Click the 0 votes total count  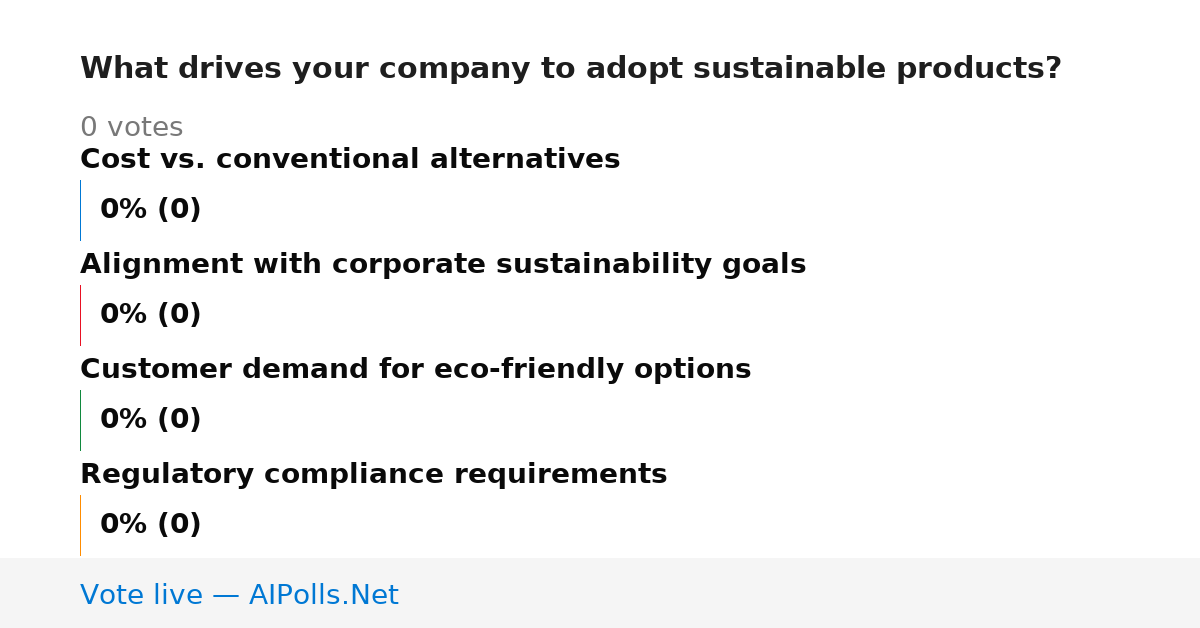pos(131,128)
